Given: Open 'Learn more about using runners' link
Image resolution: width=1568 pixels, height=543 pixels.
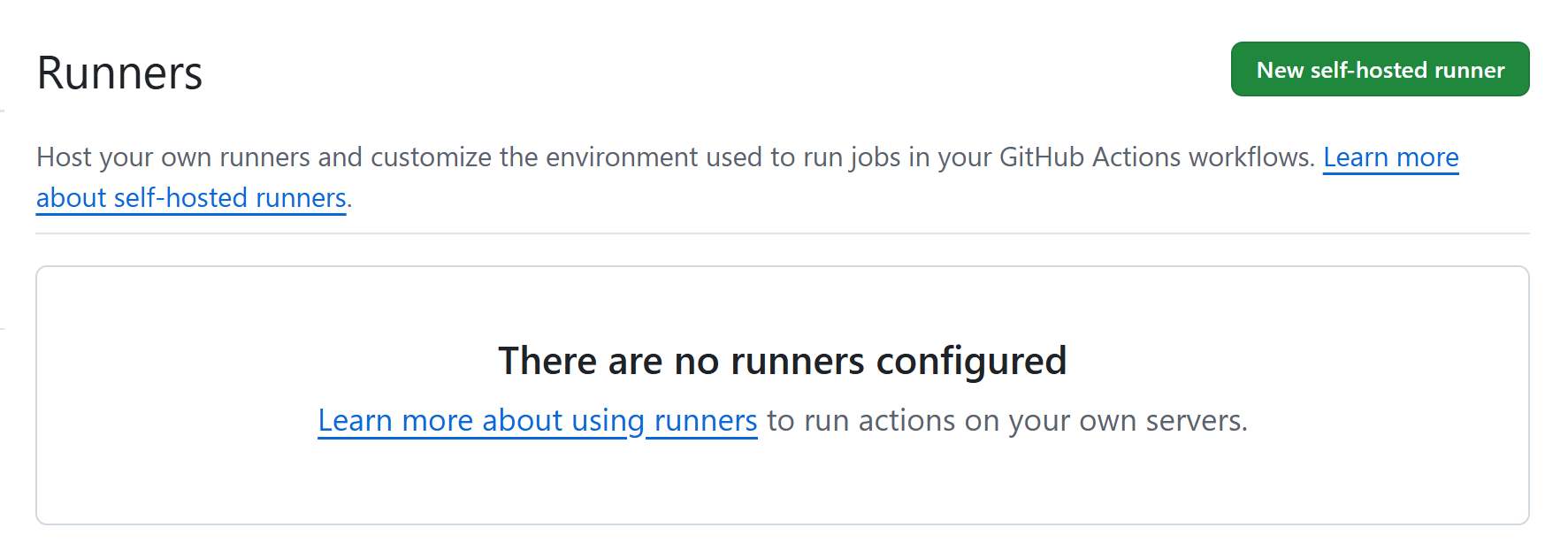Looking at the screenshot, I should click(538, 421).
